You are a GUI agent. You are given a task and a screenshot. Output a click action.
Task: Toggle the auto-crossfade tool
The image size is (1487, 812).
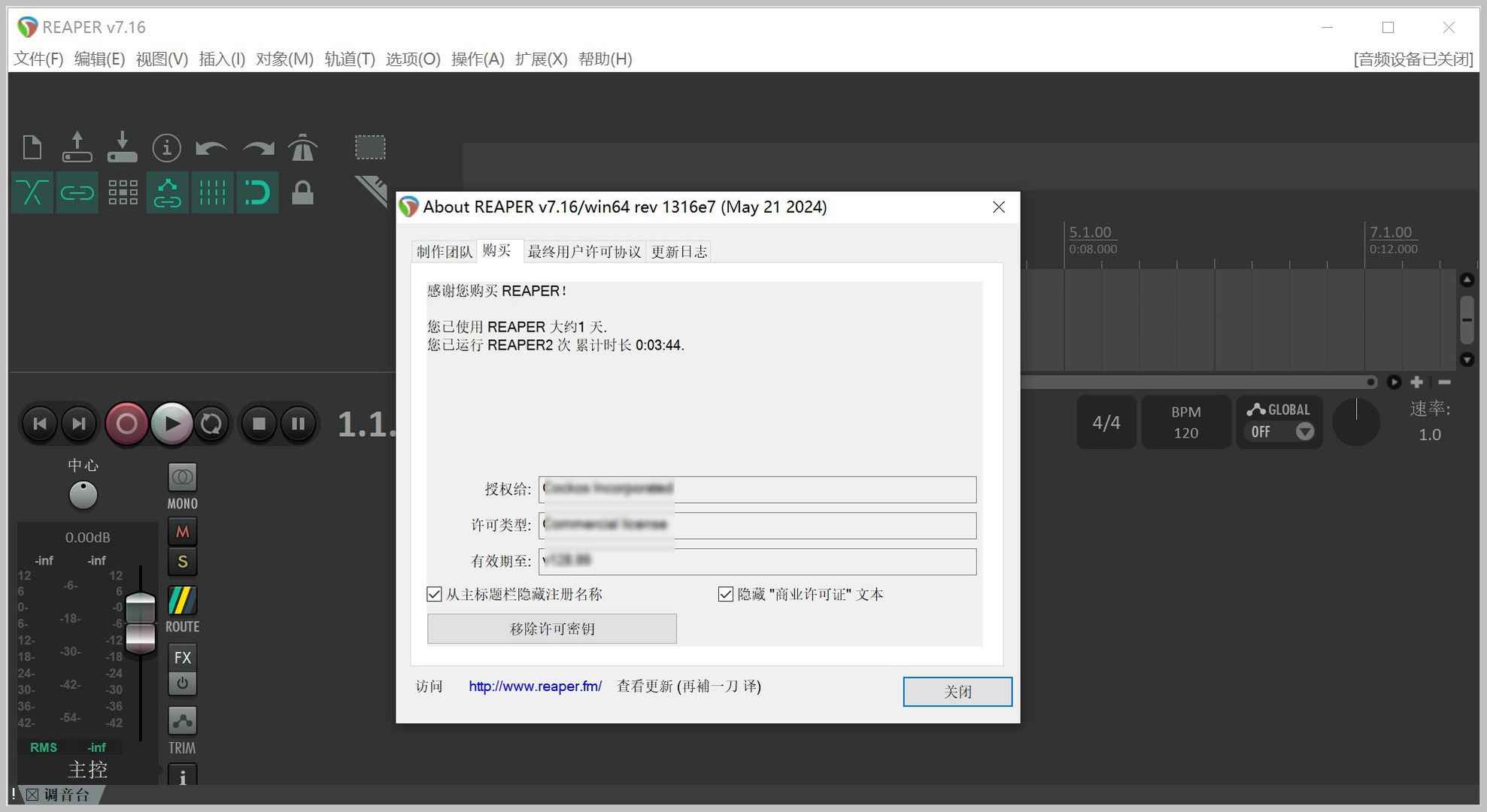pos(32,192)
